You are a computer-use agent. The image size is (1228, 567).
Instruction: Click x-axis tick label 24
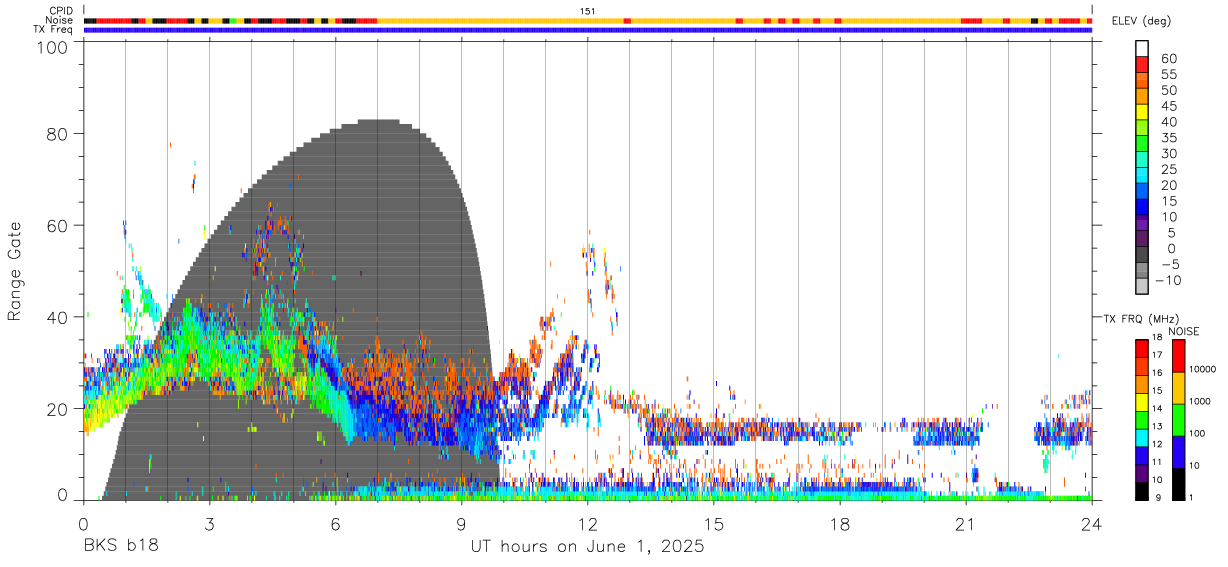click(x=1092, y=524)
